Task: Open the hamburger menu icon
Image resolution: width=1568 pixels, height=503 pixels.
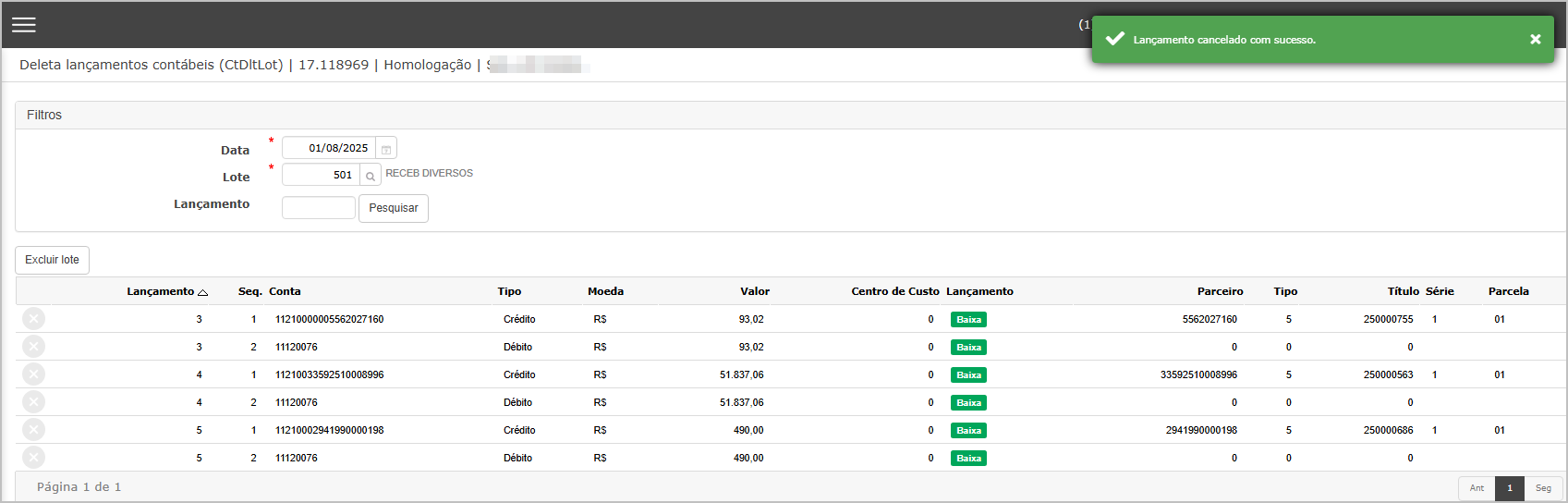Action: 24,25
